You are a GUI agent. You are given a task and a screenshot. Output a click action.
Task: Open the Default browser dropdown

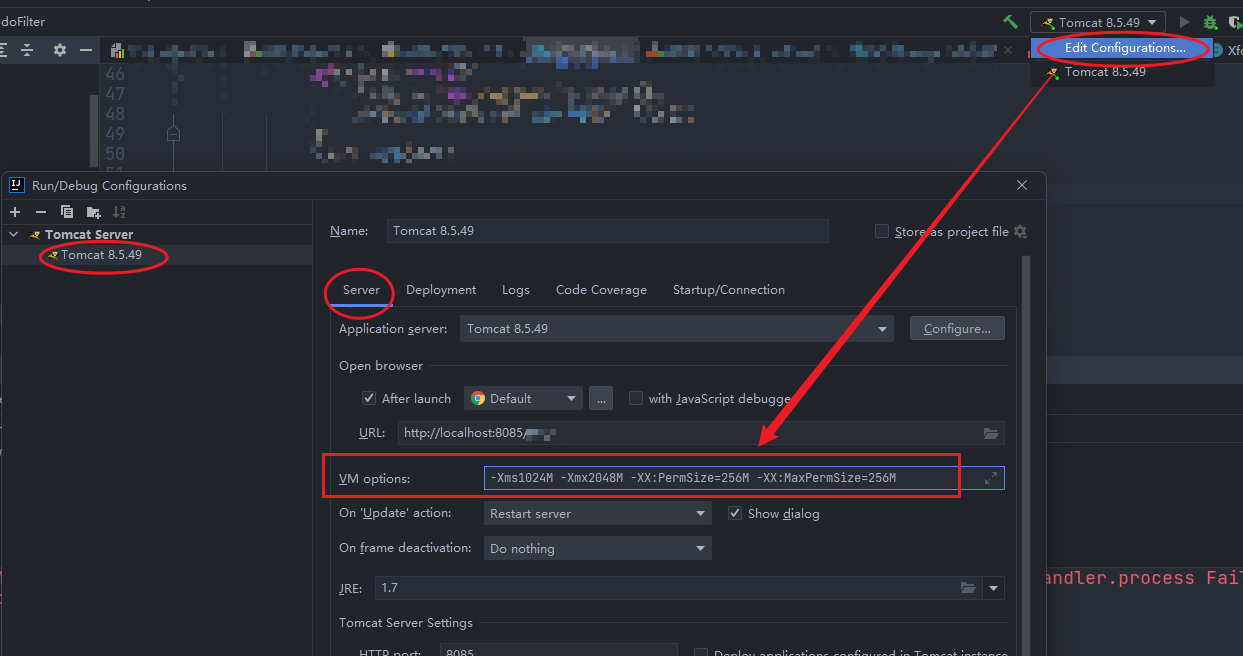pyautogui.click(x=523, y=398)
